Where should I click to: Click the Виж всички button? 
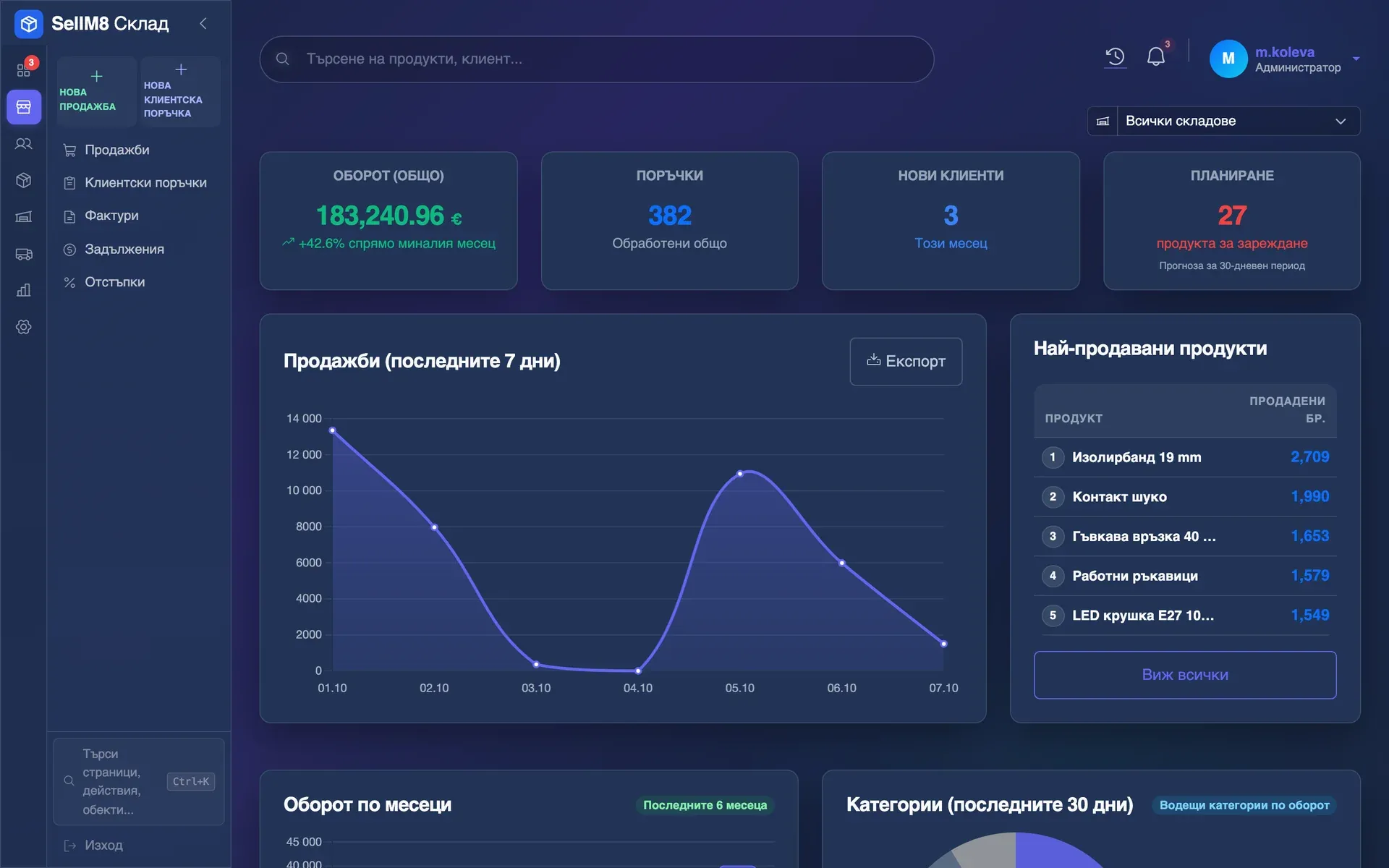pos(1185,675)
